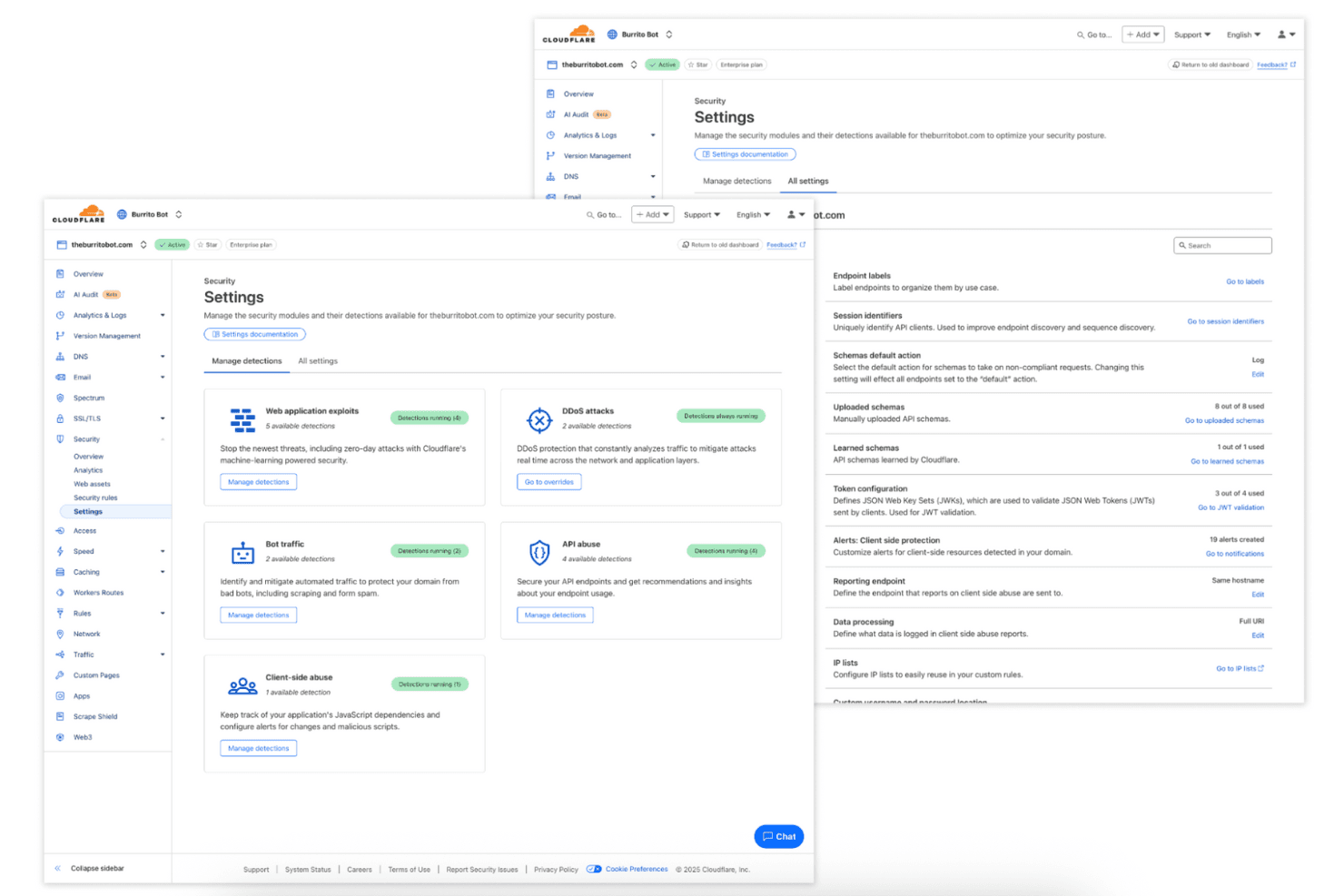This screenshot has width=1344, height=896.
Task: Click the Go to session identifiers link
Action: [x=1226, y=321]
